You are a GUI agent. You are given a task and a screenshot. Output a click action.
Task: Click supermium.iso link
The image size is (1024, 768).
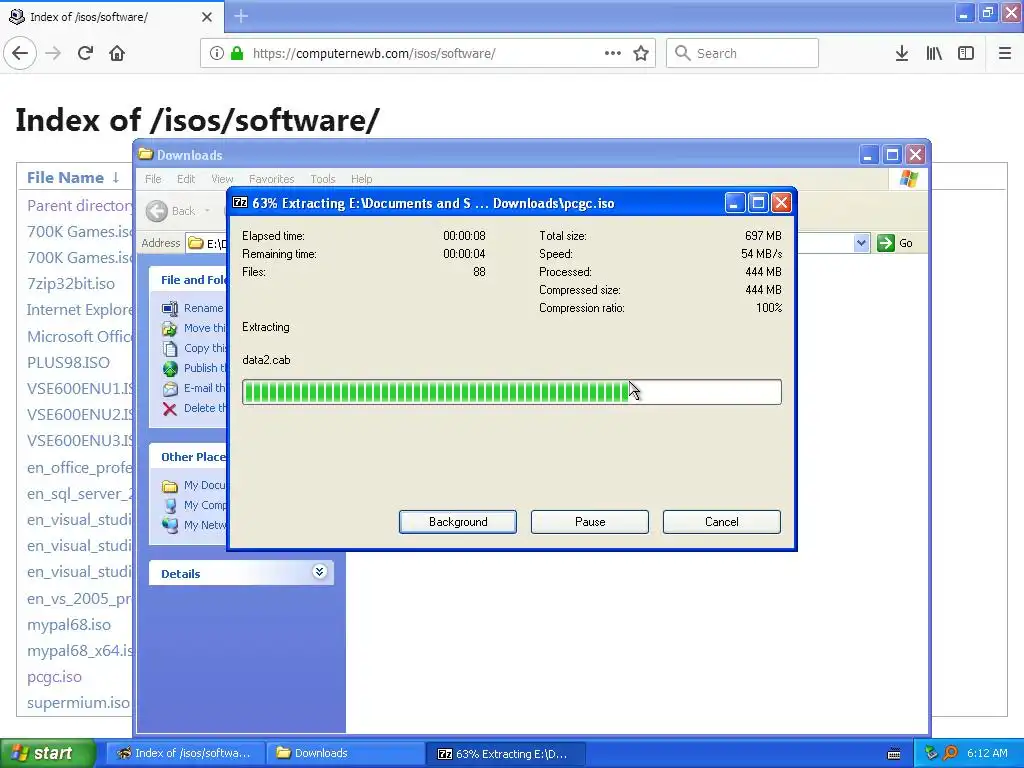pos(78,703)
